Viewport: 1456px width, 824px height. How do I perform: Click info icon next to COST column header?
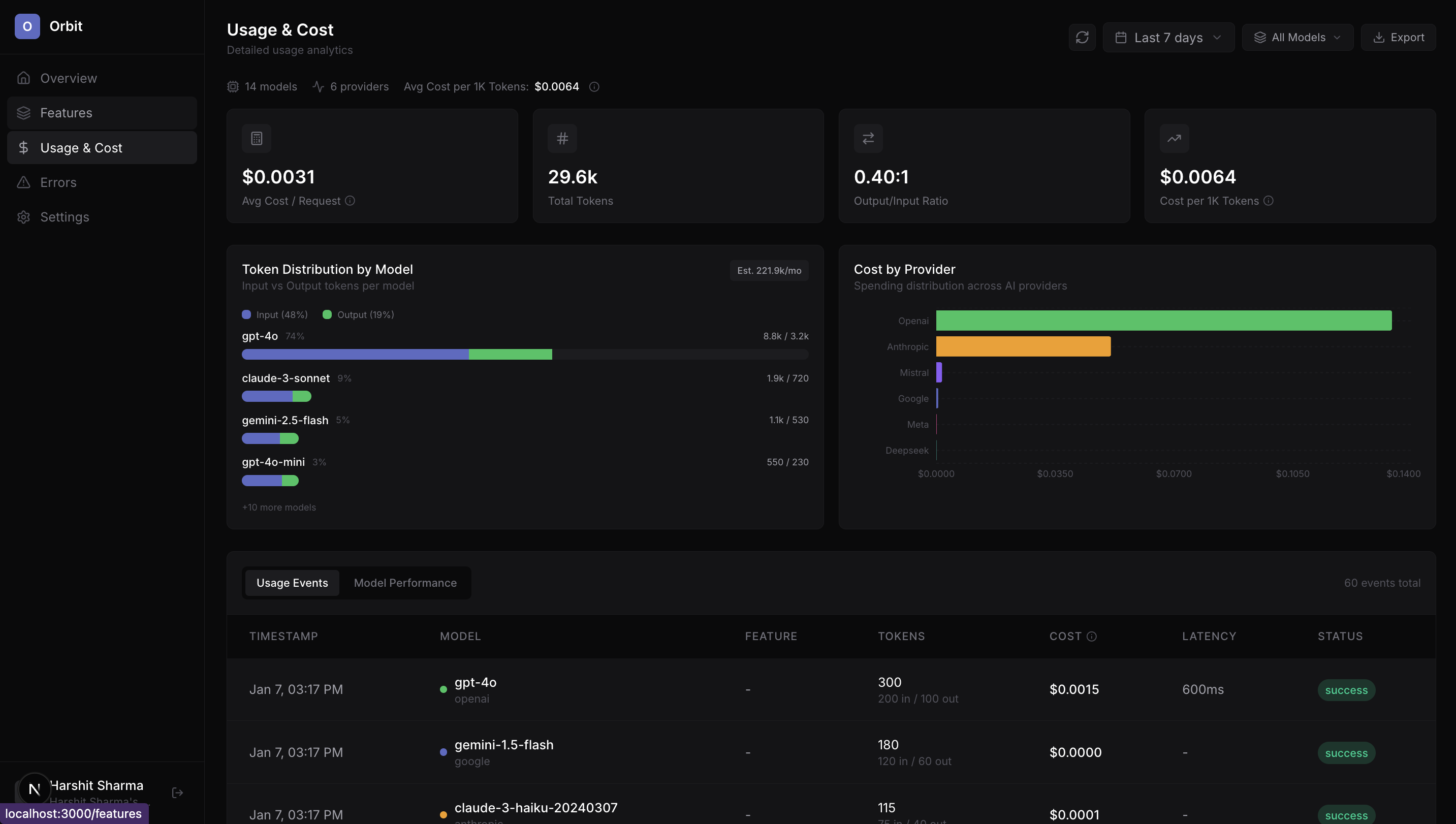pyautogui.click(x=1092, y=636)
